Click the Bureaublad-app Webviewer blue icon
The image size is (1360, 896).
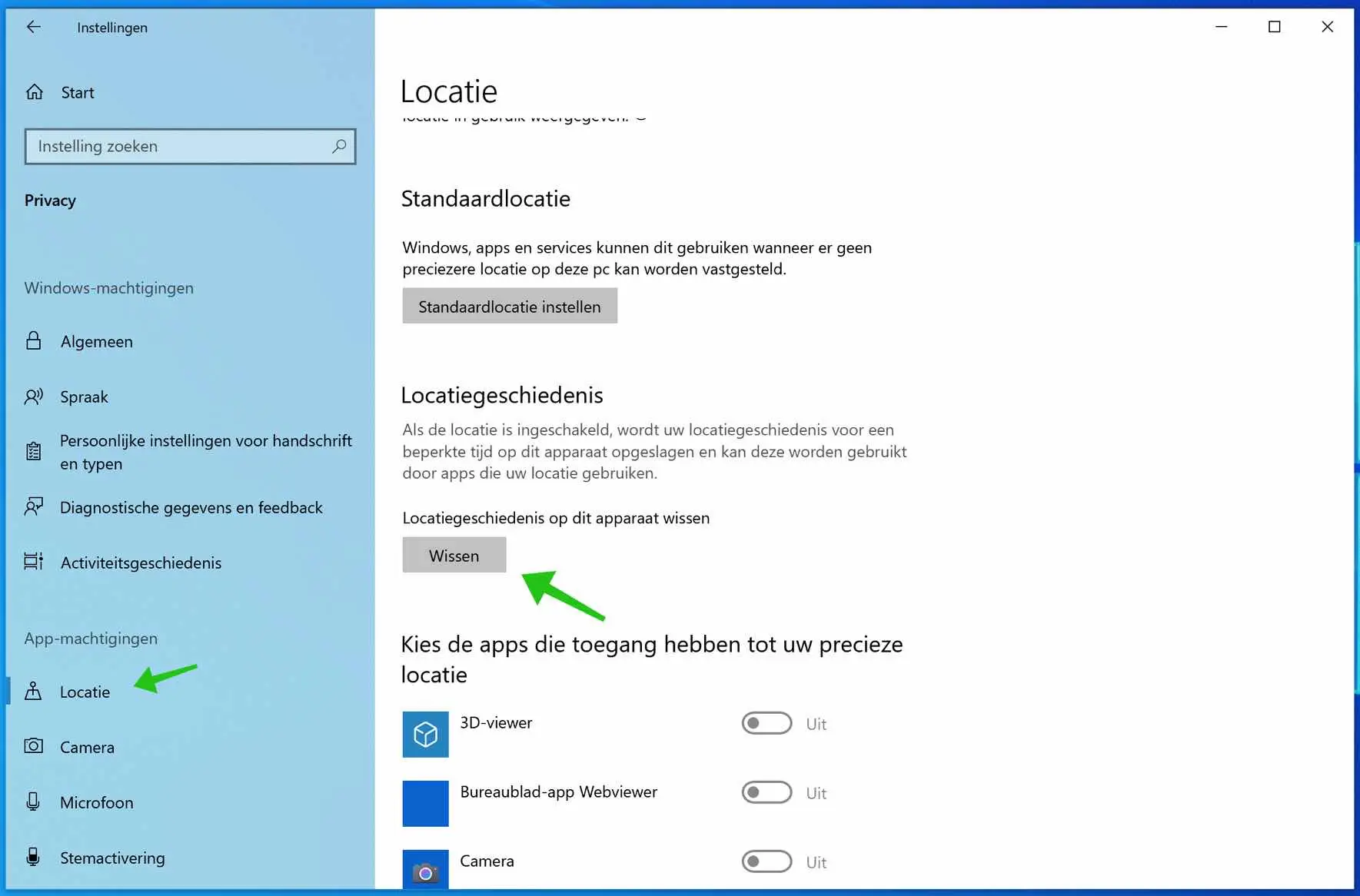[x=425, y=804]
